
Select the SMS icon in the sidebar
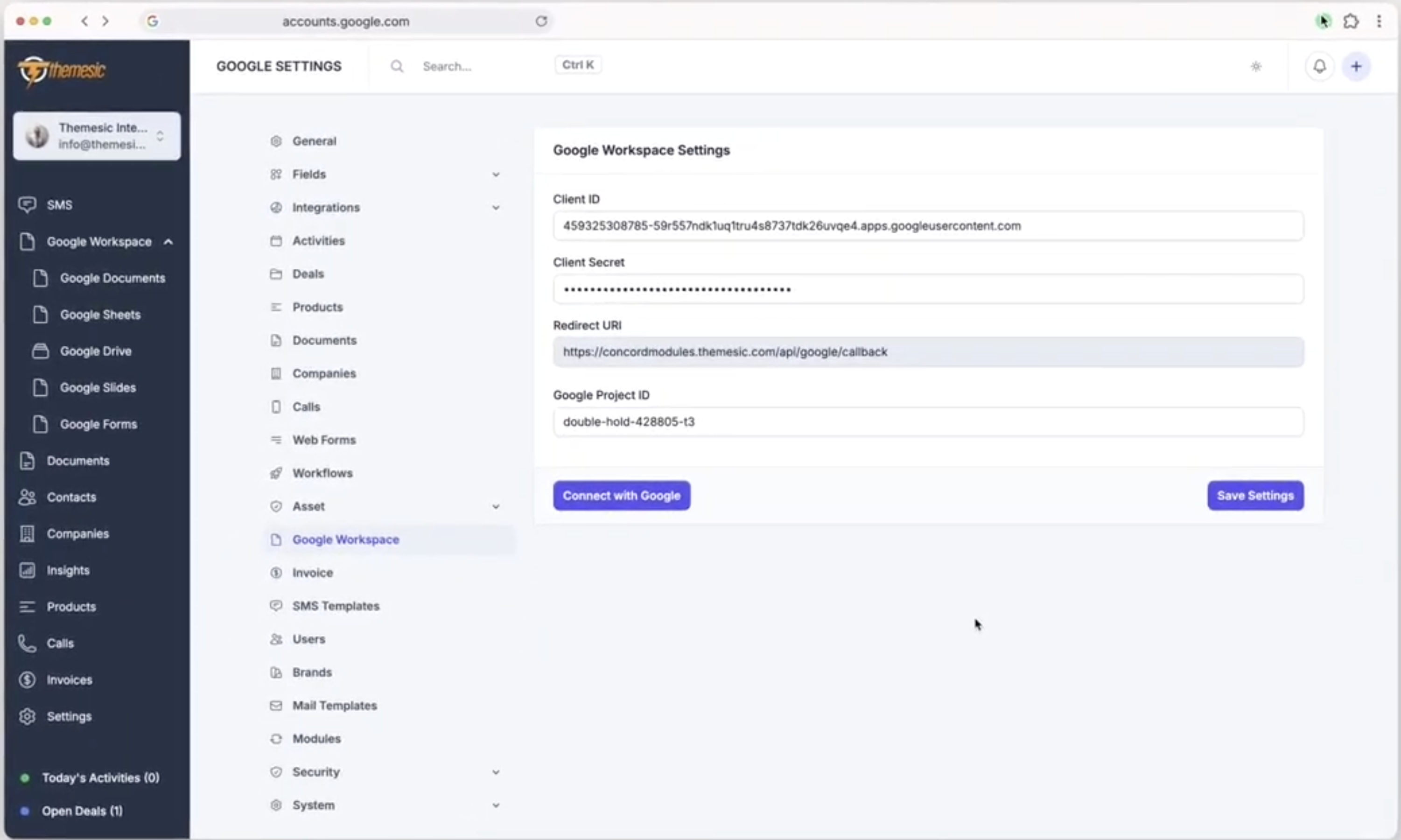coord(27,204)
